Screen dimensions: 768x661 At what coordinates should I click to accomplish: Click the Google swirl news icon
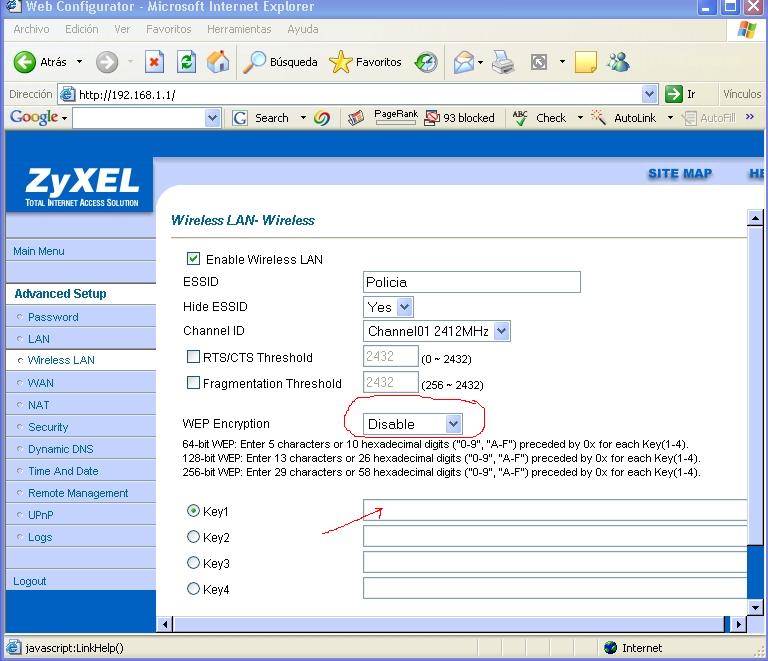(x=322, y=118)
